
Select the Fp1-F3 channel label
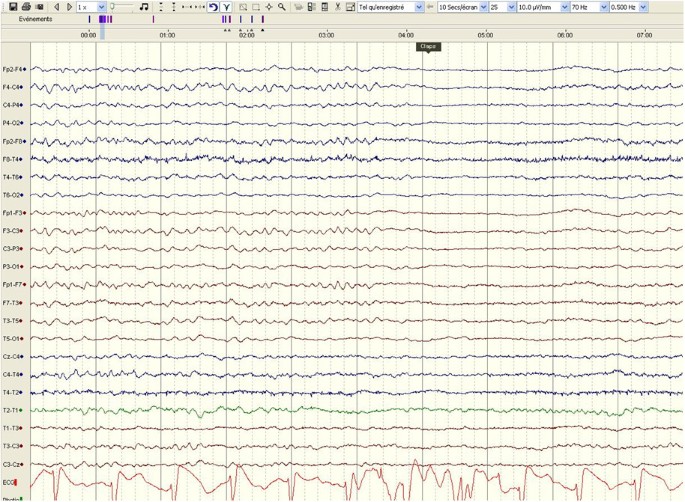pos(14,213)
